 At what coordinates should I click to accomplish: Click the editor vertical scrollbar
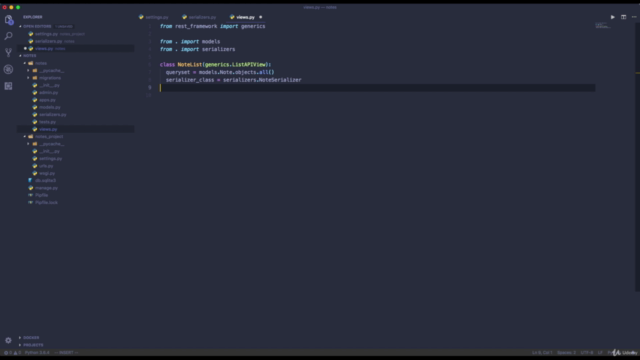638,157
